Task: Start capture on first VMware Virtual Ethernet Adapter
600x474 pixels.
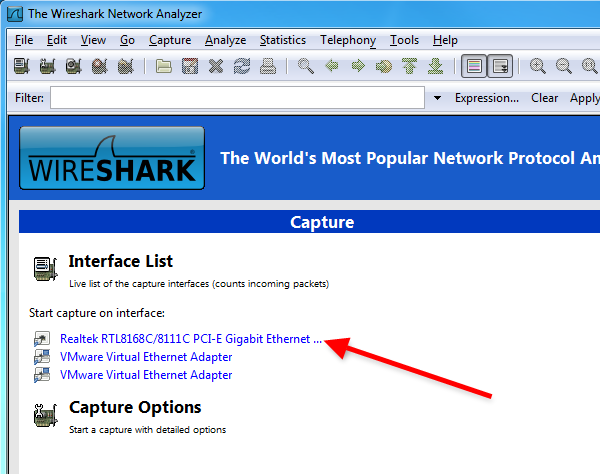Action: pos(146,357)
